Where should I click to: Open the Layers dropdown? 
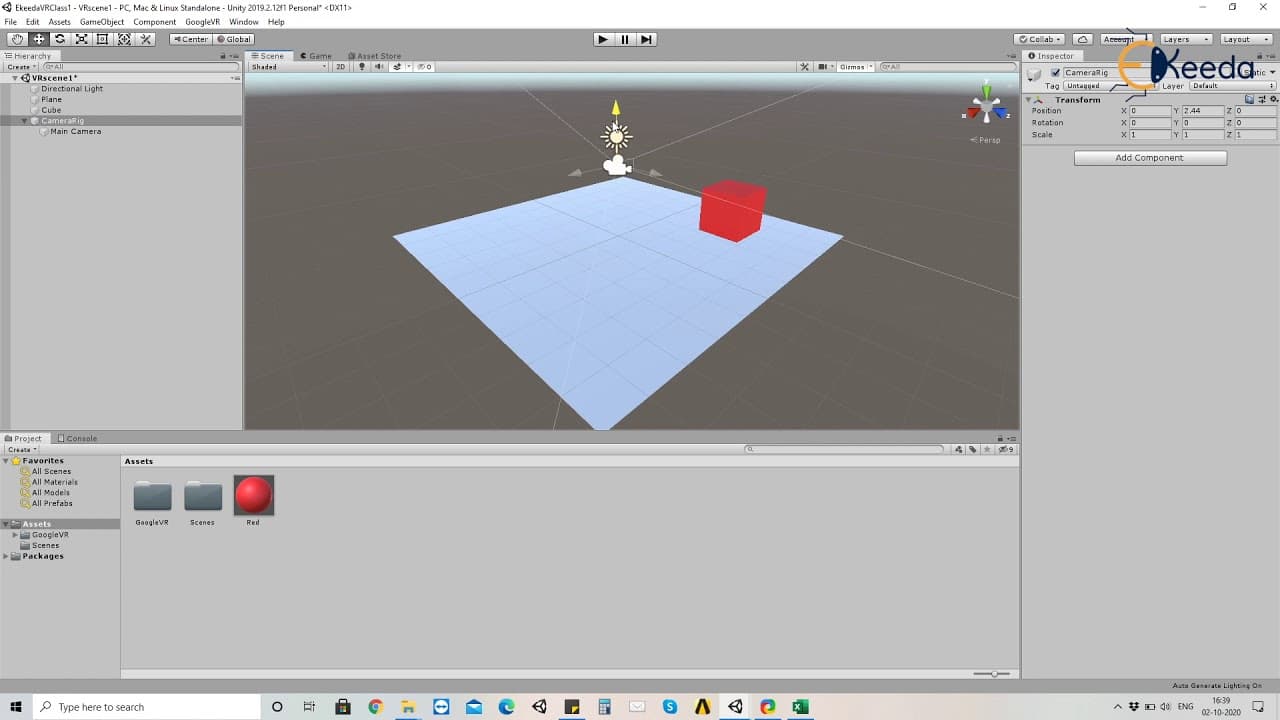tap(1186, 39)
